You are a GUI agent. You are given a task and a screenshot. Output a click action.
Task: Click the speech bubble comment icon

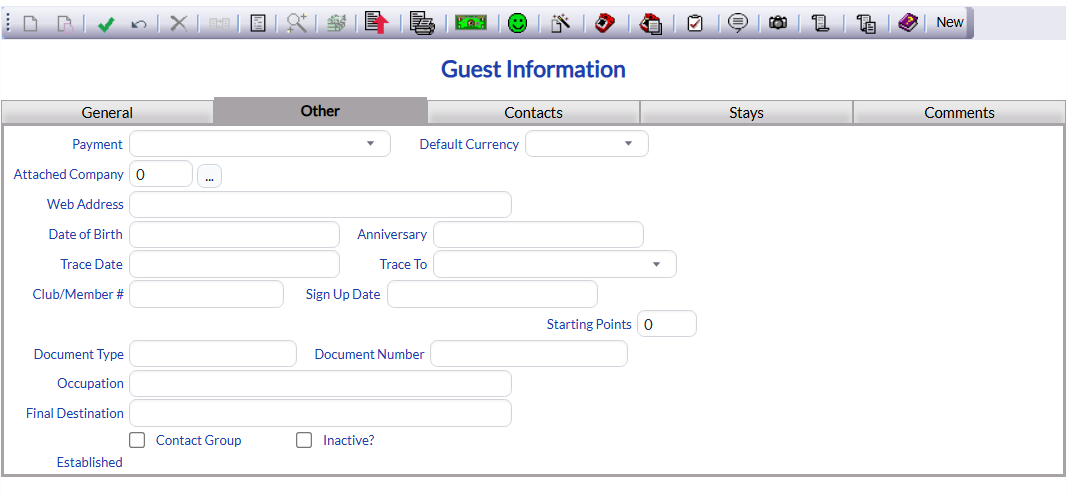tap(738, 24)
